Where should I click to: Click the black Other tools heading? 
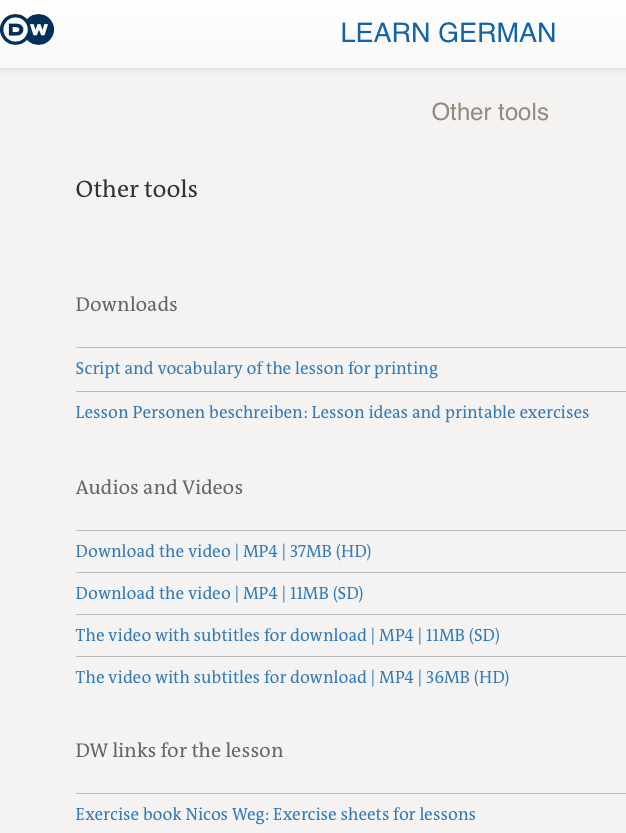click(x=137, y=189)
